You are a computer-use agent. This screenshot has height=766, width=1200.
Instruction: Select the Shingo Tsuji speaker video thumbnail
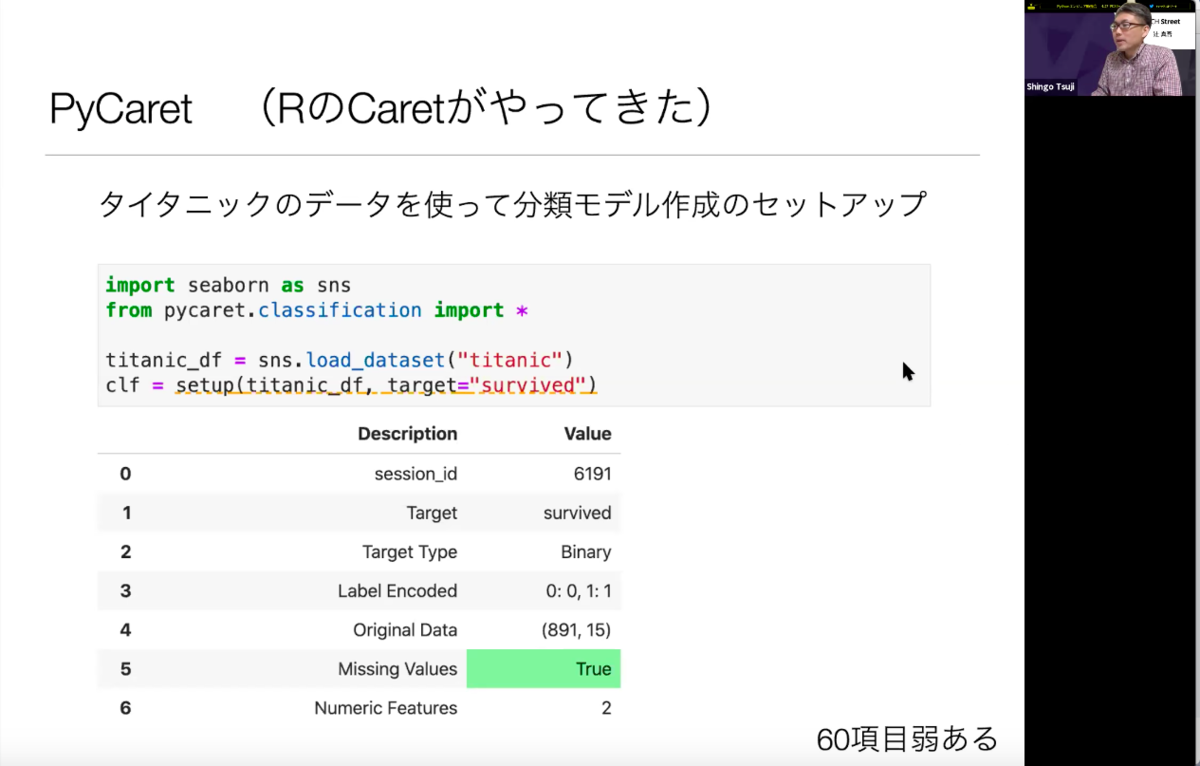pos(1111,48)
